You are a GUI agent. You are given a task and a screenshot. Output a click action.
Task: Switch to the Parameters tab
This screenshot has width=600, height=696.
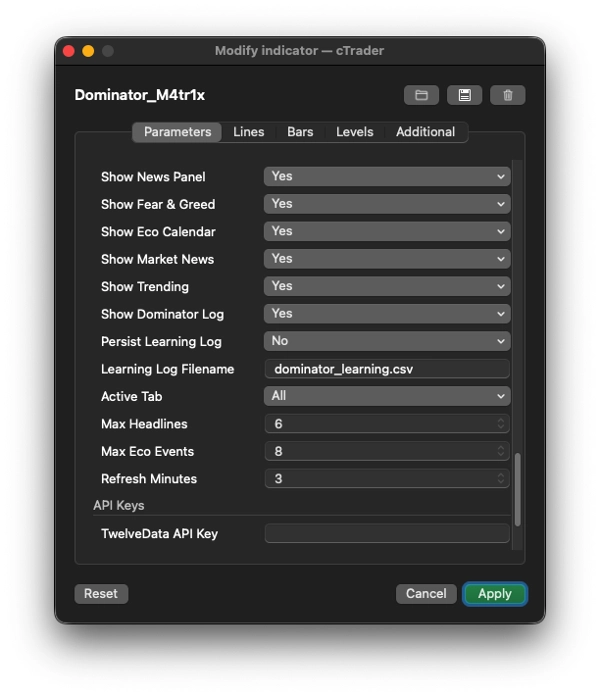[x=177, y=132]
